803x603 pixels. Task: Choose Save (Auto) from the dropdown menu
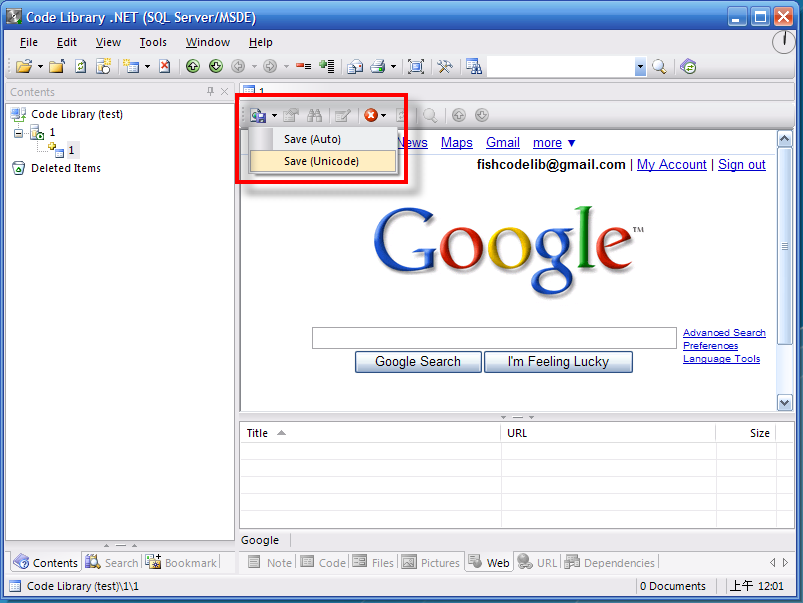click(x=323, y=139)
